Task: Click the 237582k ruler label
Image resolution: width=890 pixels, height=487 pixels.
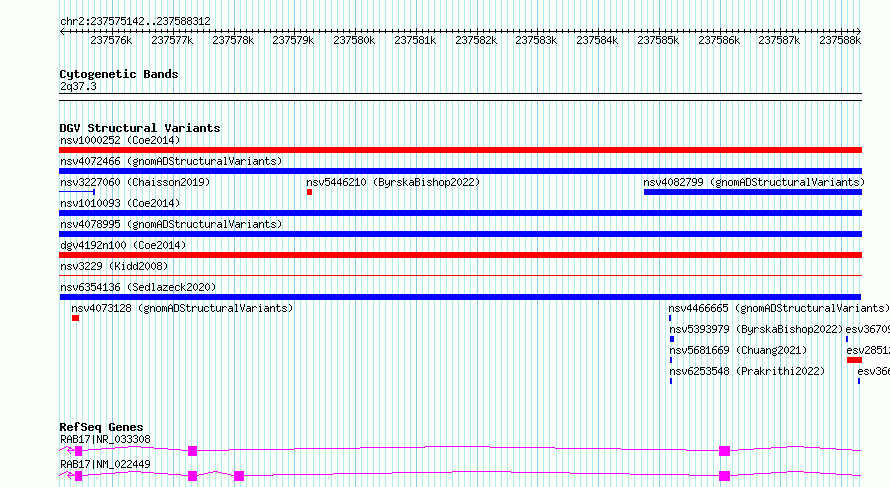Action: [x=476, y=40]
